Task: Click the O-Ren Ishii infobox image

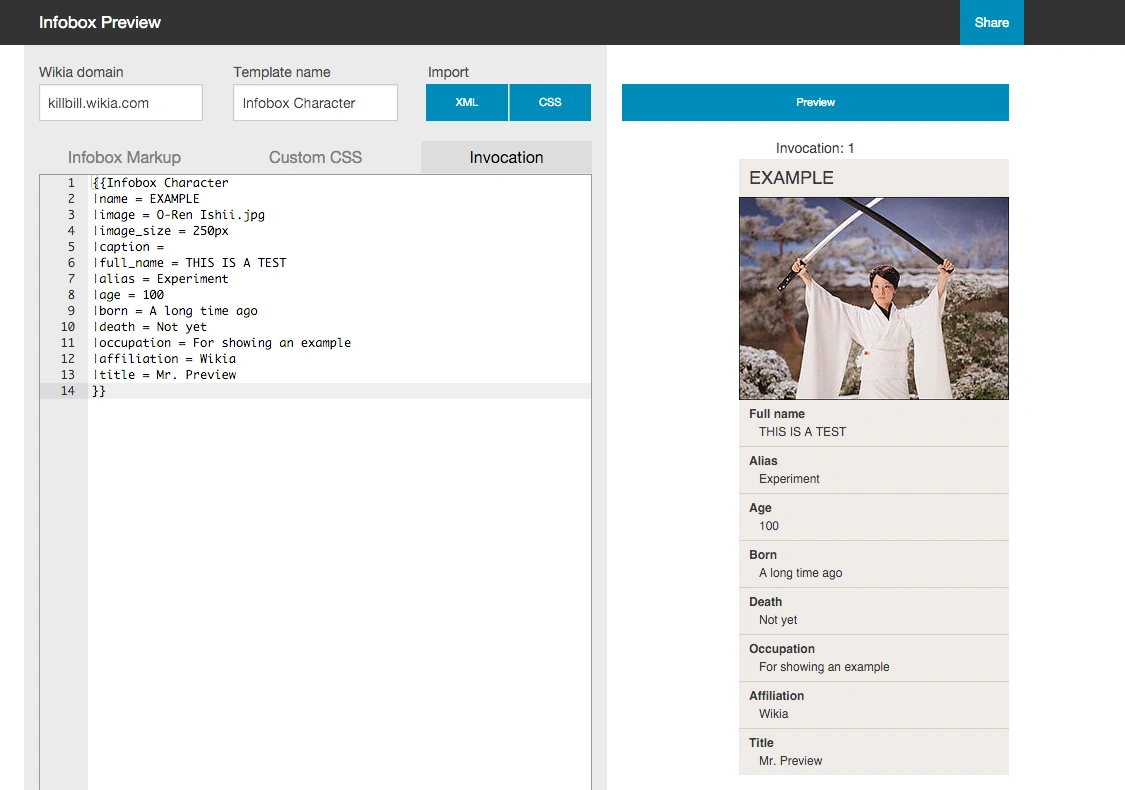Action: tap(873, 298)
